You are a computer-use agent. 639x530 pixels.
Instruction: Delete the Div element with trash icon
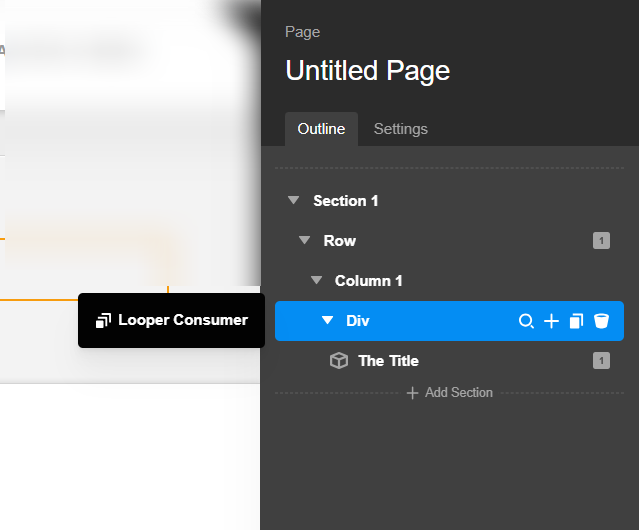[x=601, y=321]
